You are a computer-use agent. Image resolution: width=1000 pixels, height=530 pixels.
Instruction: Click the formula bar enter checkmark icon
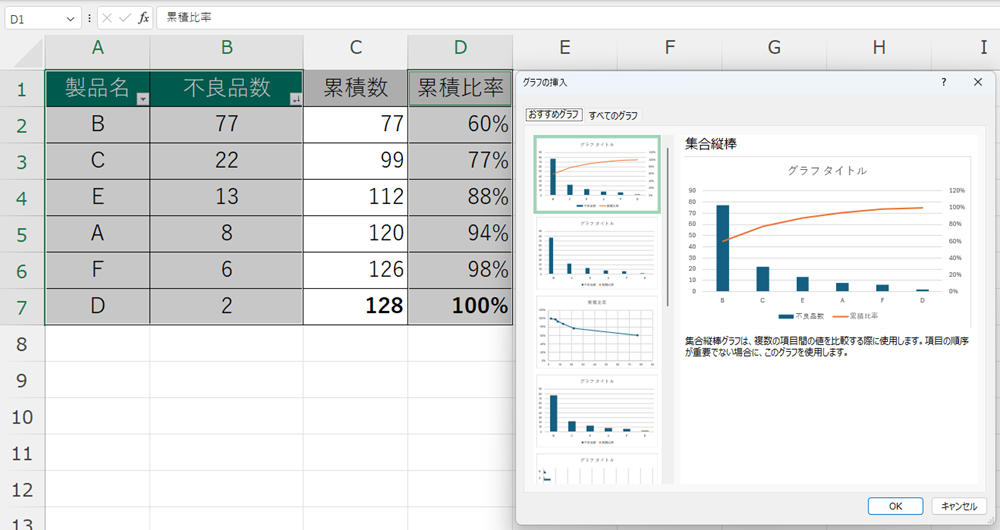(125, 18)
